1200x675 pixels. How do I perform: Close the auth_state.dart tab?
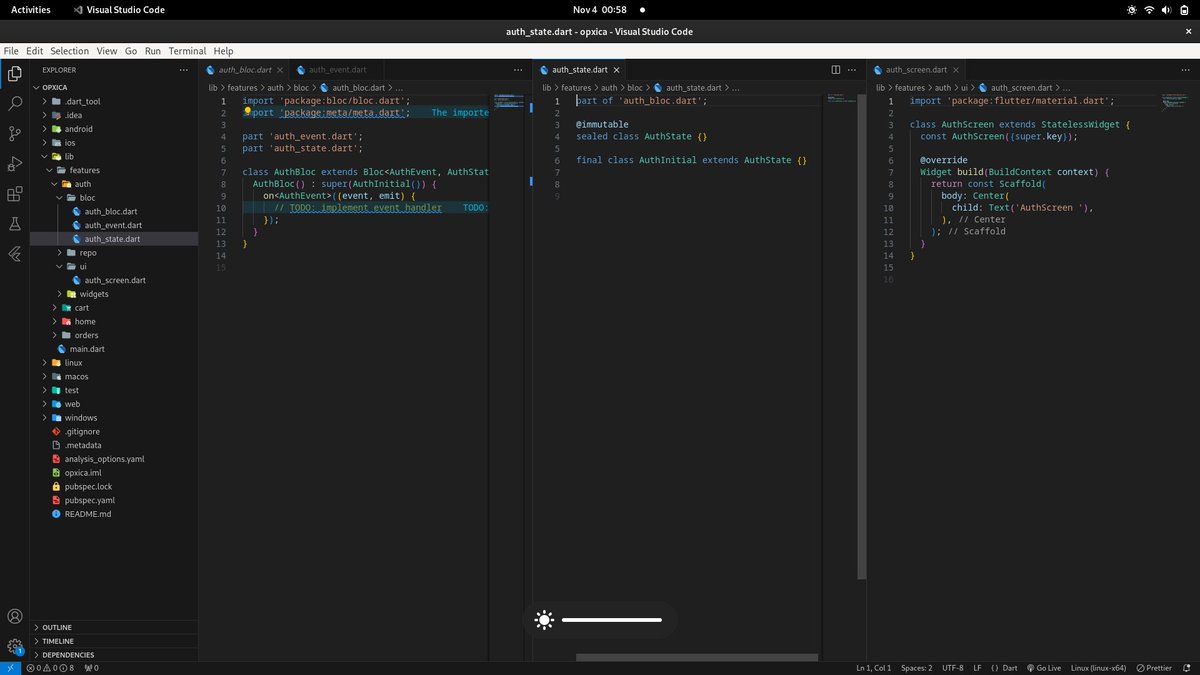point(617,70)
